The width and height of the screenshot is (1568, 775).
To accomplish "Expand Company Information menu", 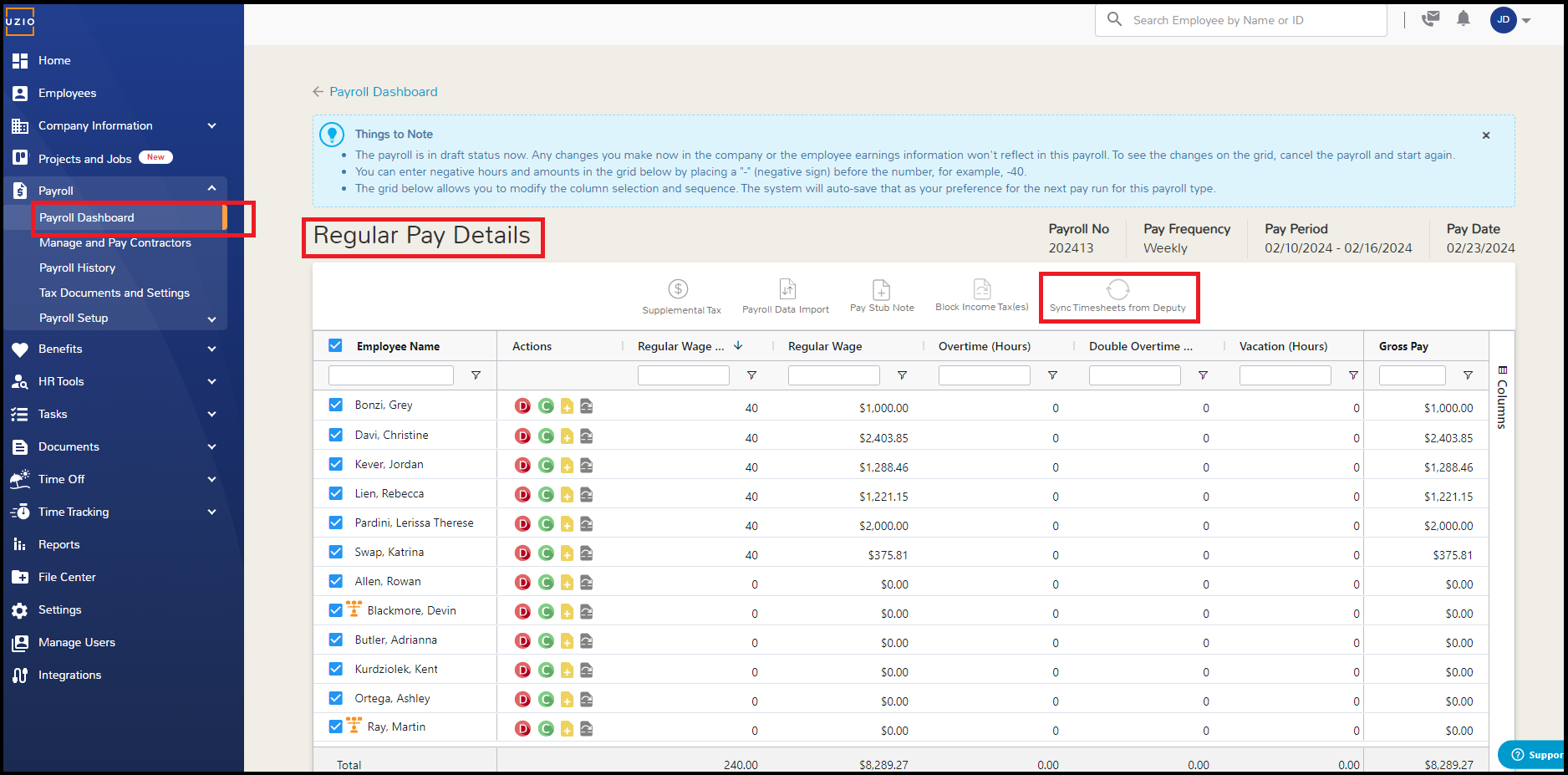I will tap(211, 125).
